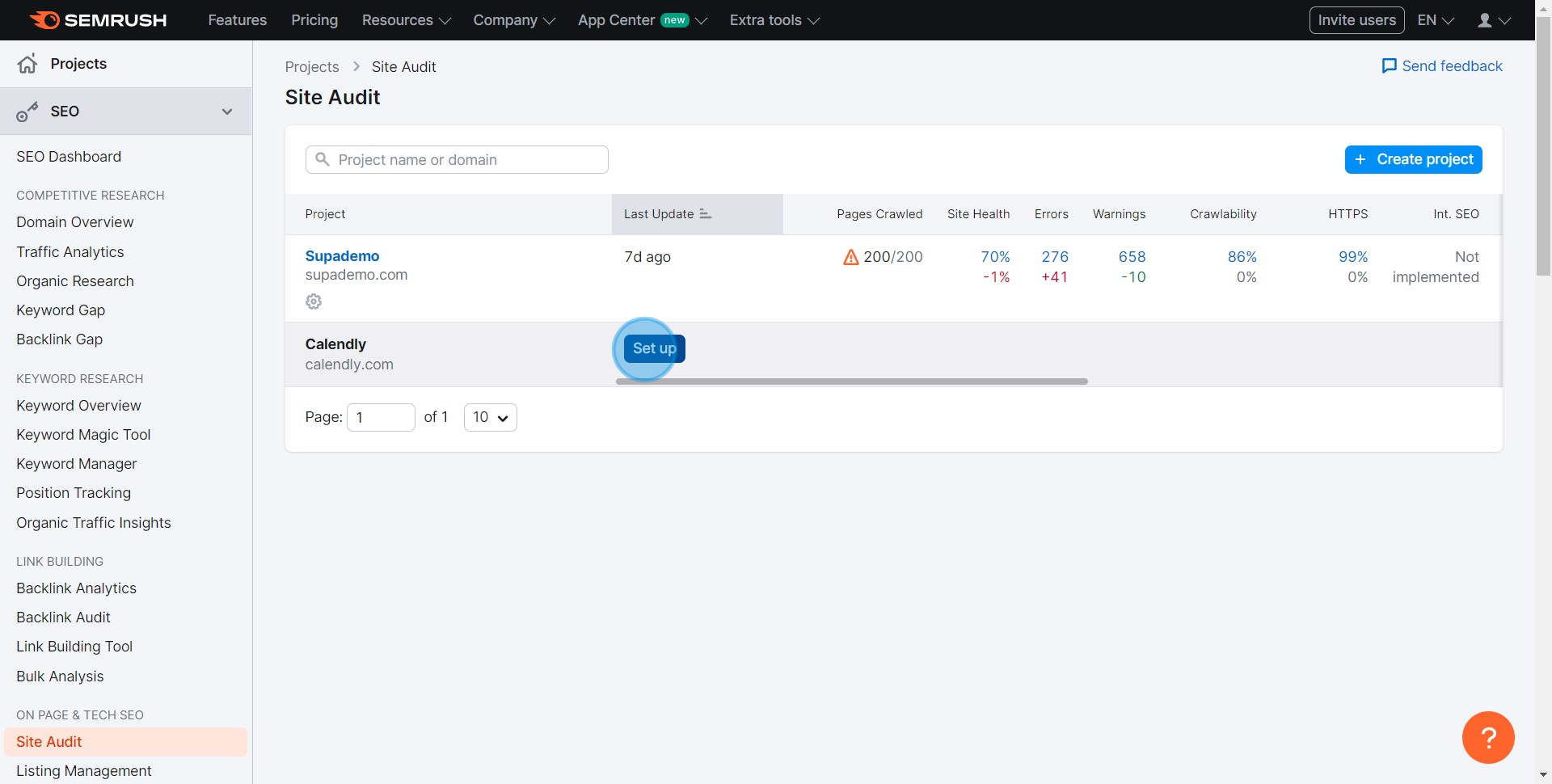Open the Pricing menu item
The width and height of the screenshot is (1552, 784).
314,20
